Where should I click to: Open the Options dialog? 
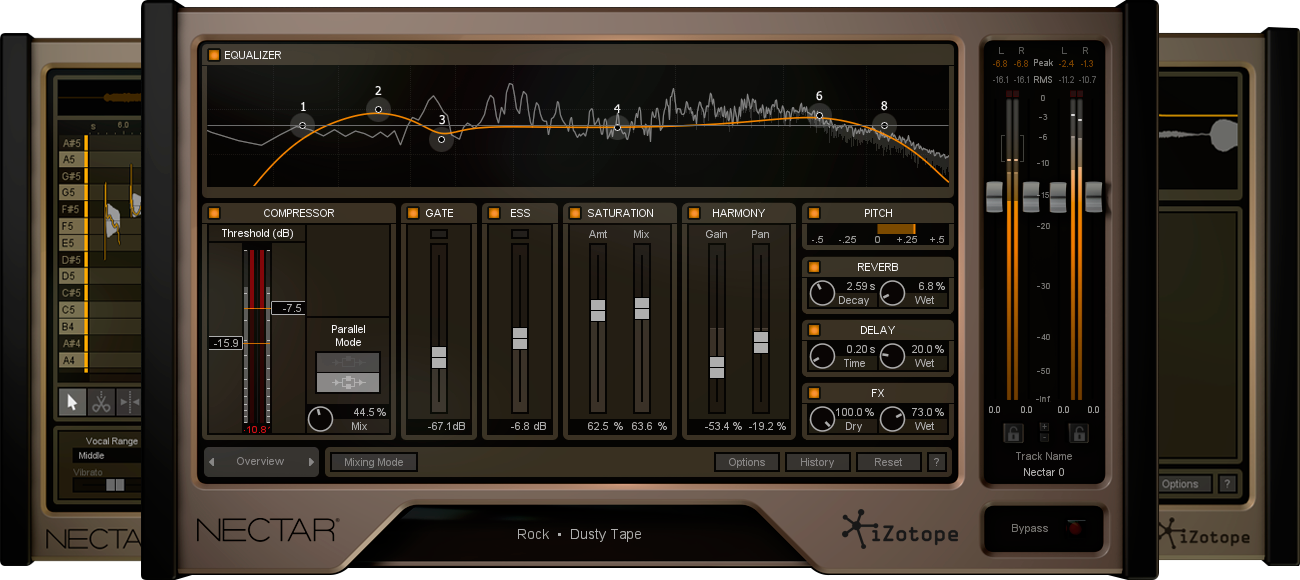(747, 462)
